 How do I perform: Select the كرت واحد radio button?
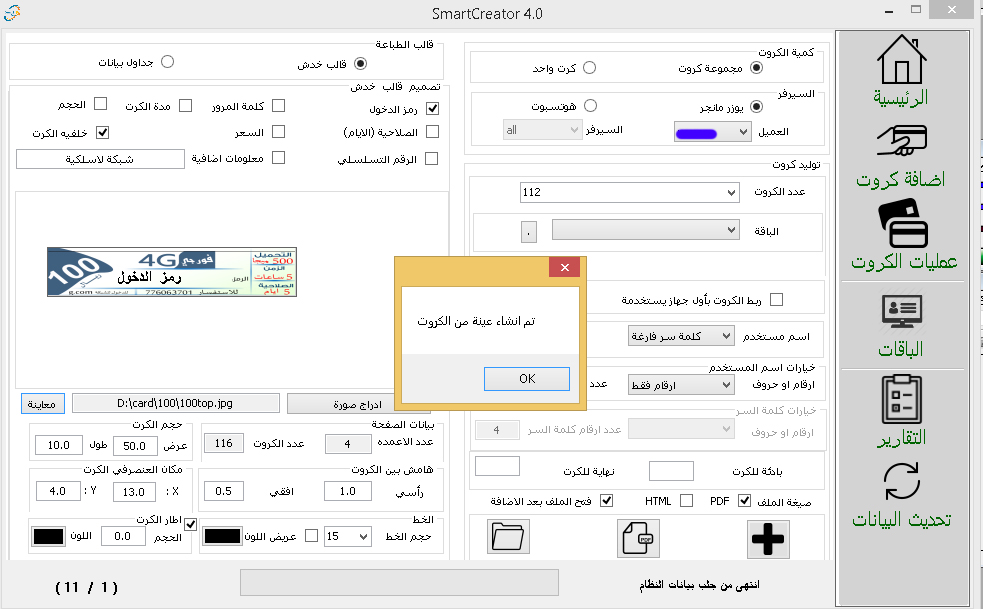590,67
